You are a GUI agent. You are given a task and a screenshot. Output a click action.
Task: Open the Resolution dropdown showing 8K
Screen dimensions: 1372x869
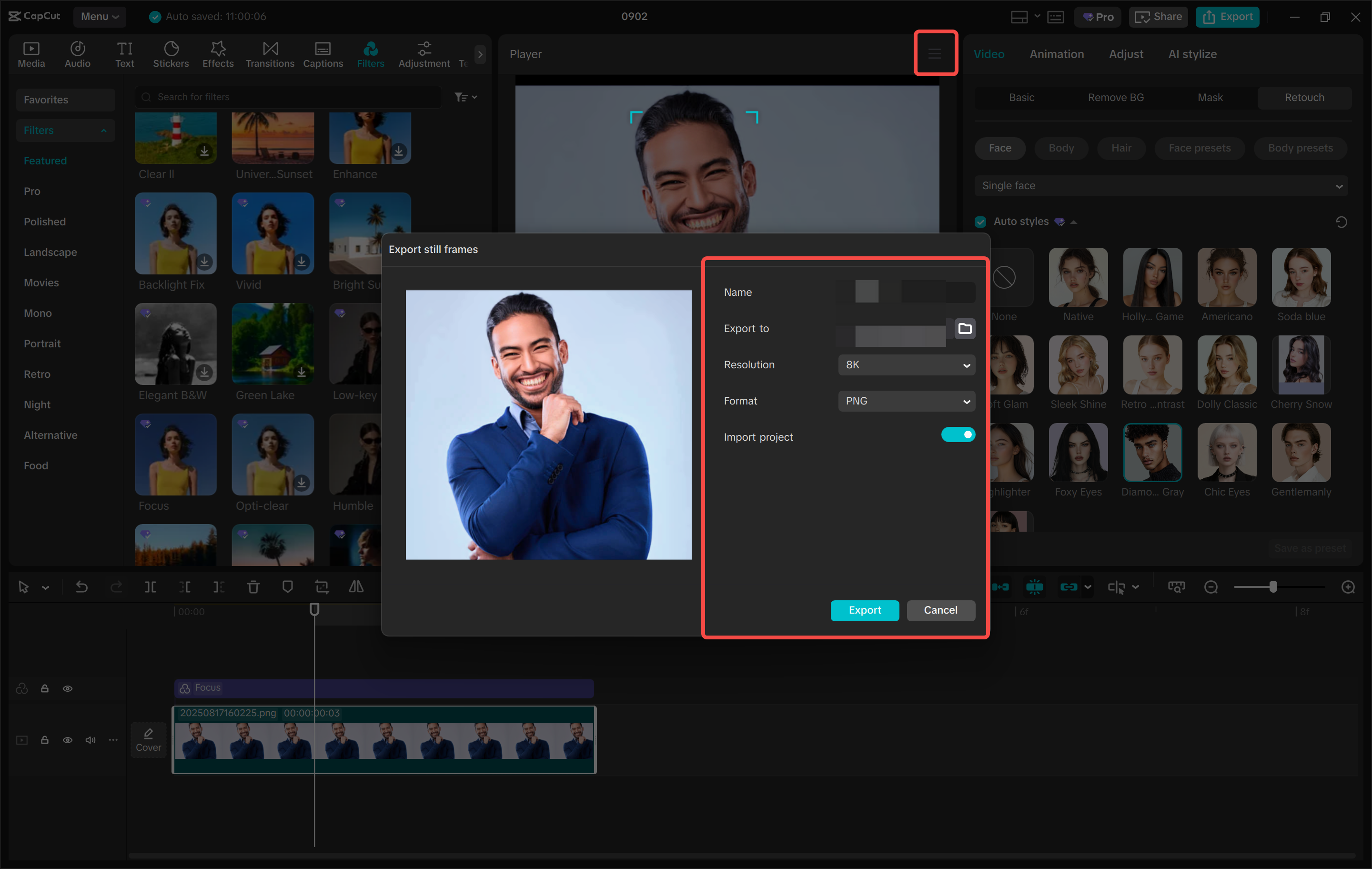(x=906, y=364)
